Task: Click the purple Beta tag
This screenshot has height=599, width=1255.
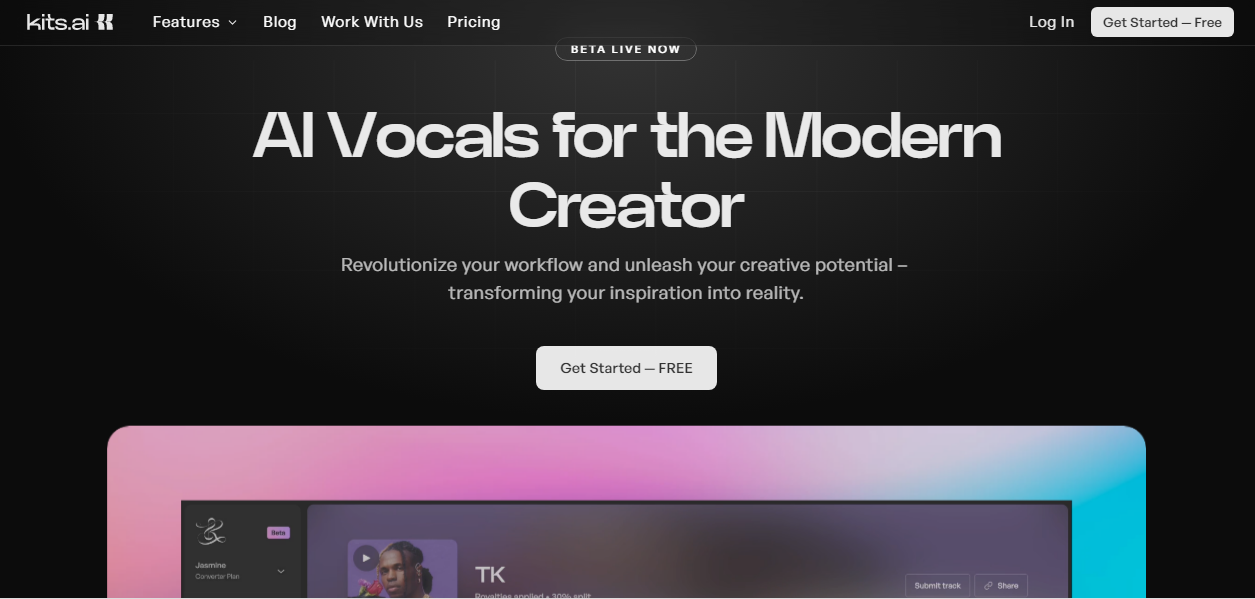Action: pos(278,533)
